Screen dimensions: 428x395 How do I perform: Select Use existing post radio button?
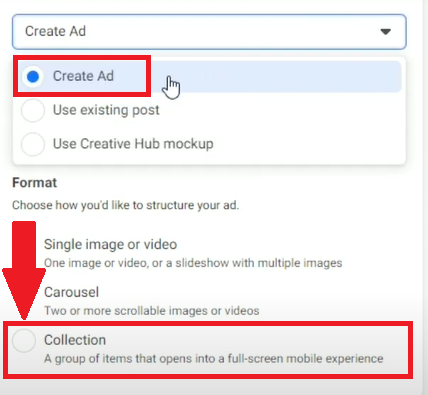33,110
